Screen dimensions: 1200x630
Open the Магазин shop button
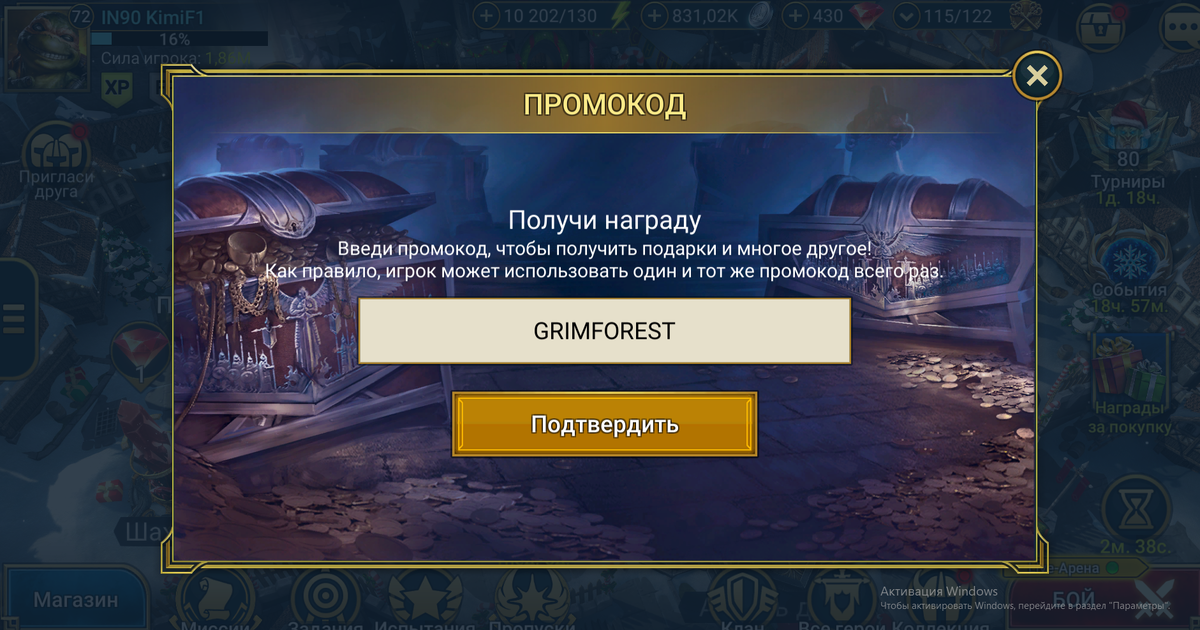75,600
